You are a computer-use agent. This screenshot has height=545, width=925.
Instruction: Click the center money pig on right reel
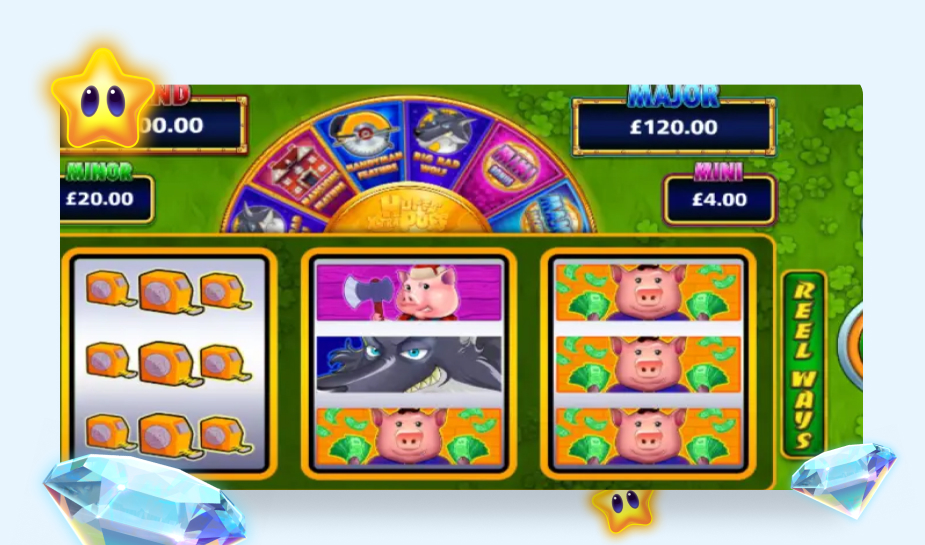point(648,365)
